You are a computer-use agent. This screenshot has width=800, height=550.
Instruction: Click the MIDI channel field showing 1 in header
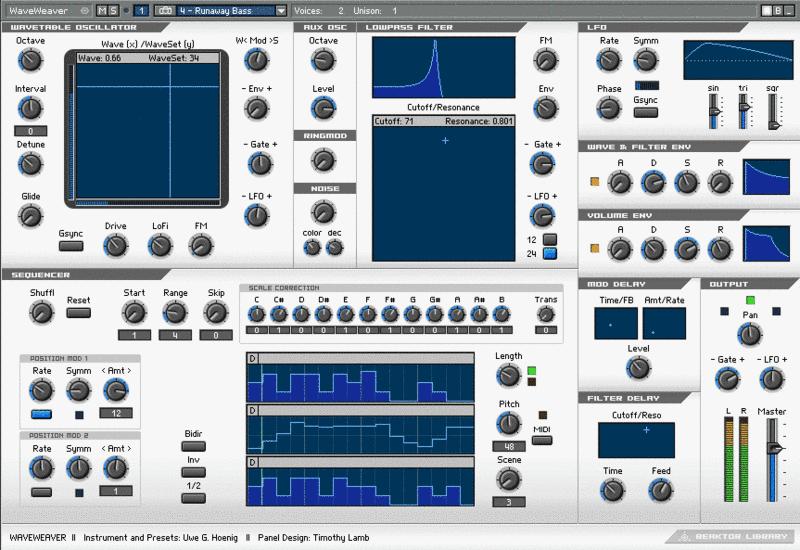(x=141, y=10)
